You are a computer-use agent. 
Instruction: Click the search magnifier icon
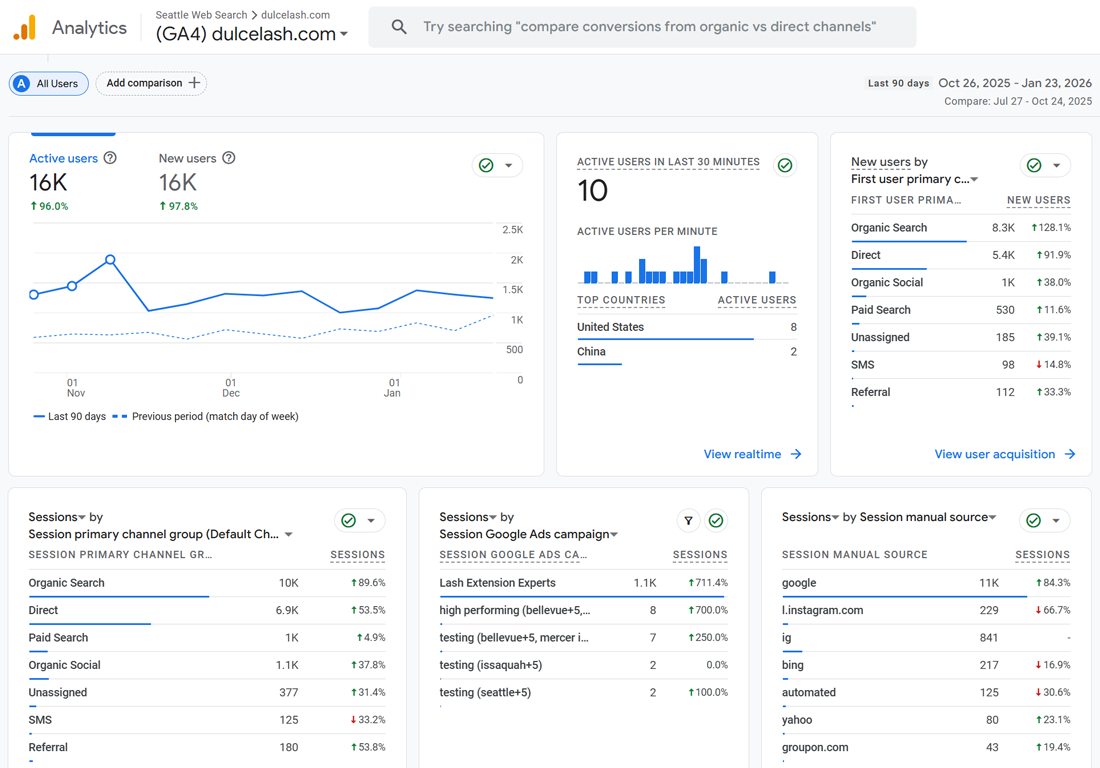coord(398,27)
